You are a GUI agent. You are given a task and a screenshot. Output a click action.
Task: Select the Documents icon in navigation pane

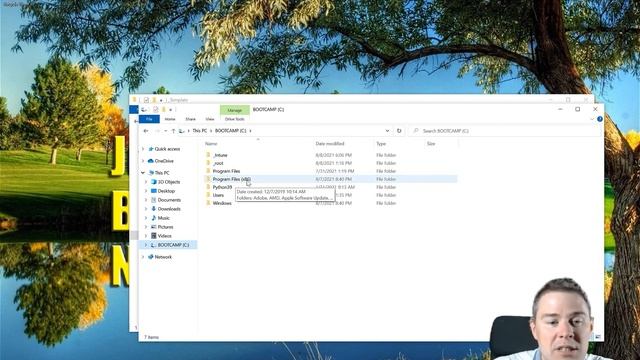[154, 200]
